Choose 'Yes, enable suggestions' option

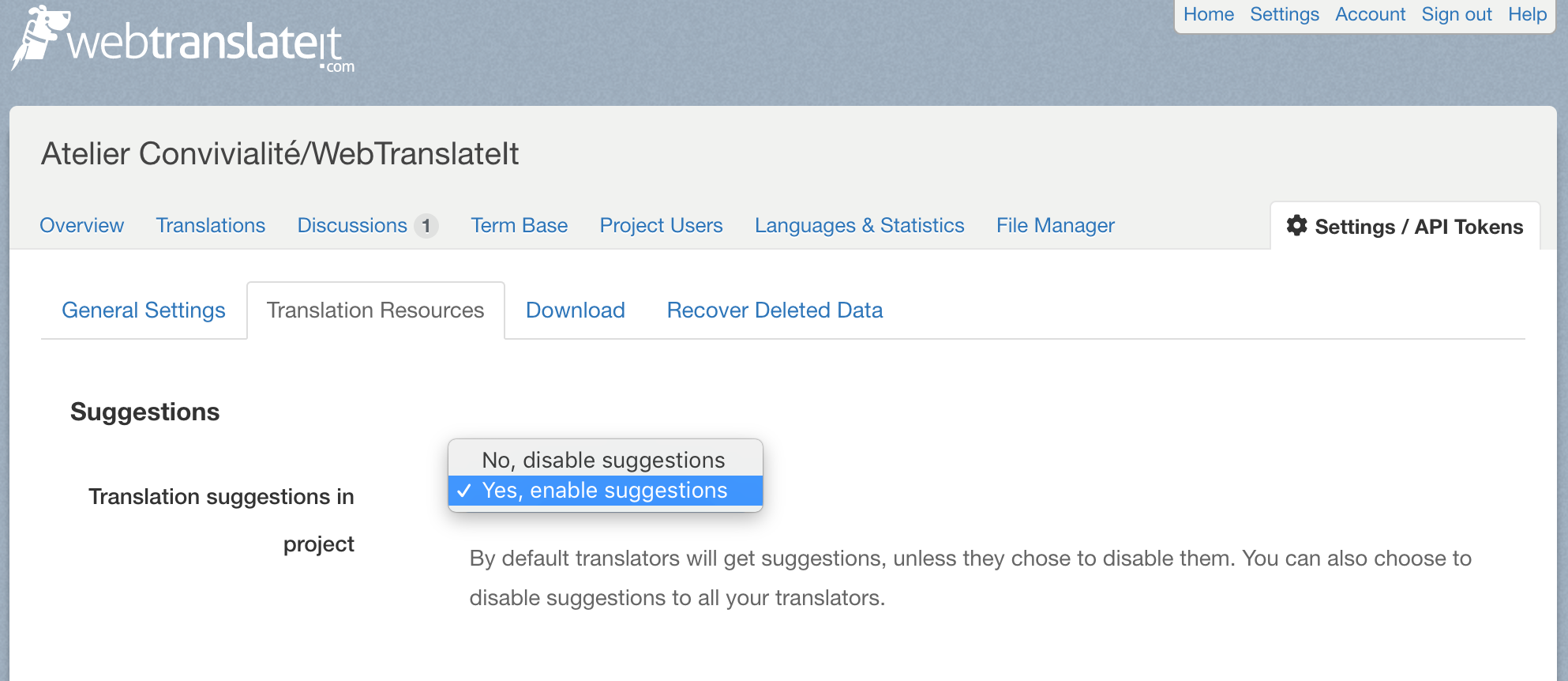(x=605, y=491)
